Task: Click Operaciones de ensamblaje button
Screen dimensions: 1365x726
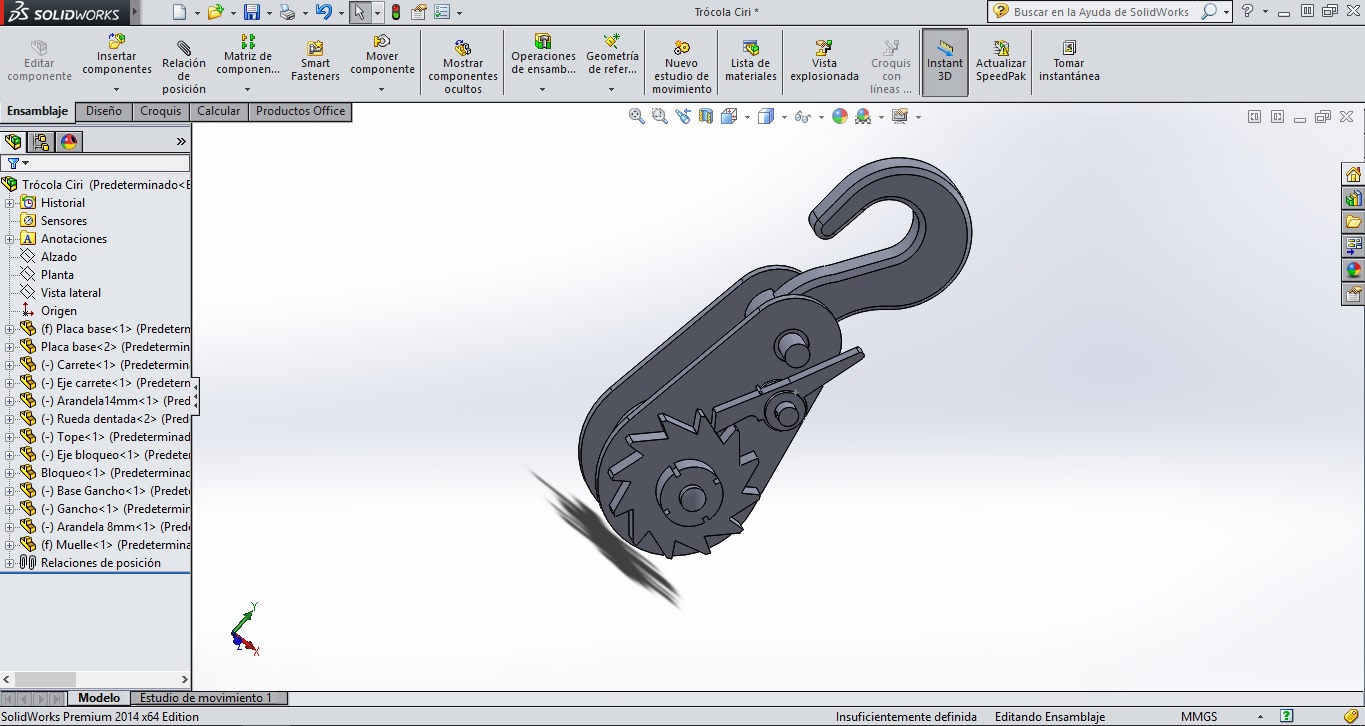Action: point(543,56)
